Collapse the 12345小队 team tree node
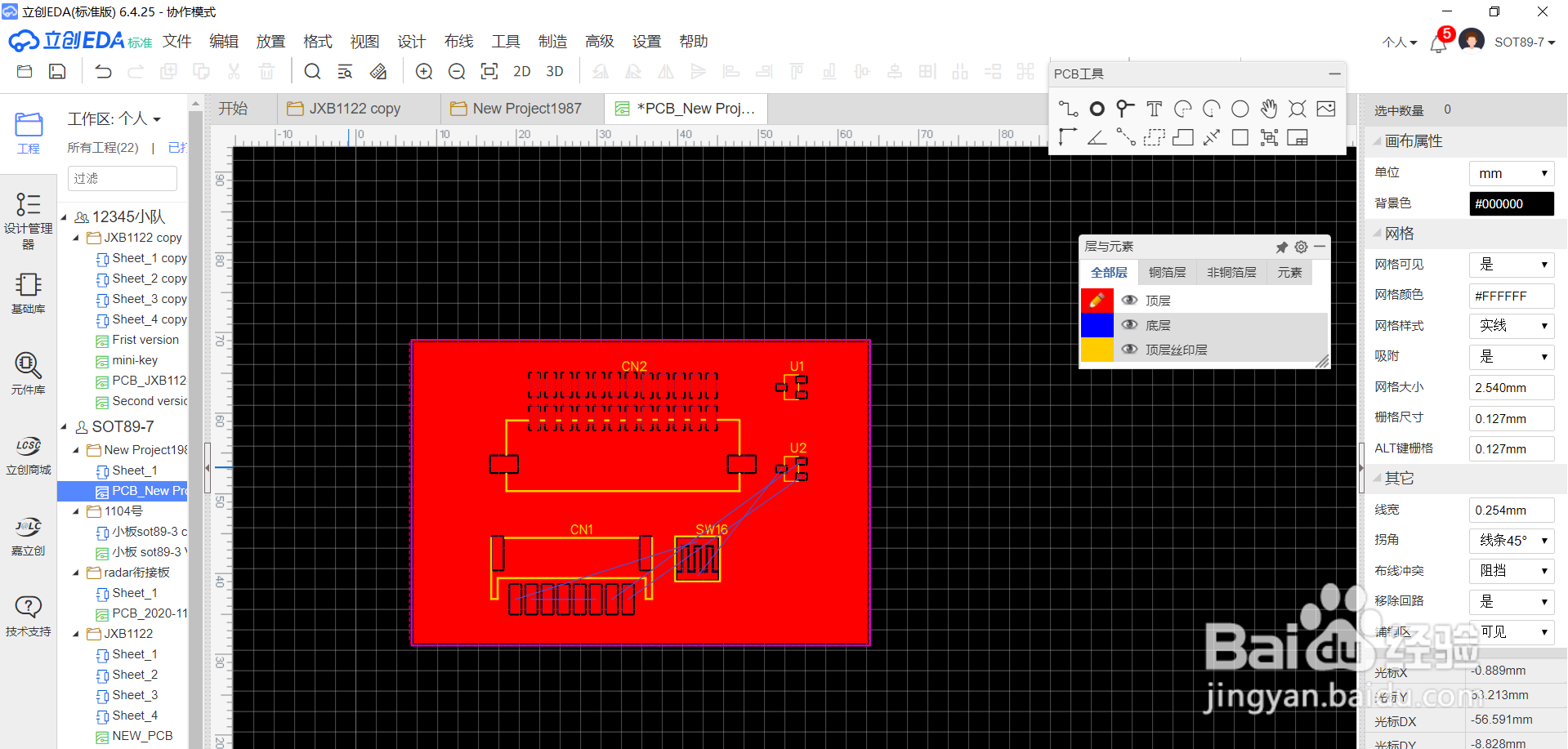 pyautogui.click(x=64, y=217)
